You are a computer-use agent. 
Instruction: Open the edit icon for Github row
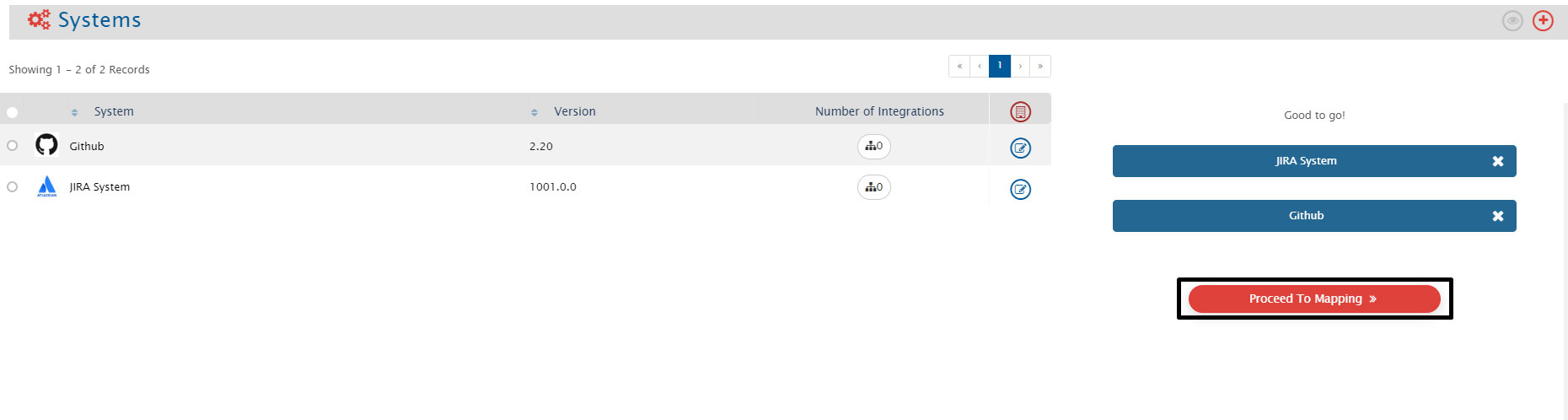[1020, 148]
